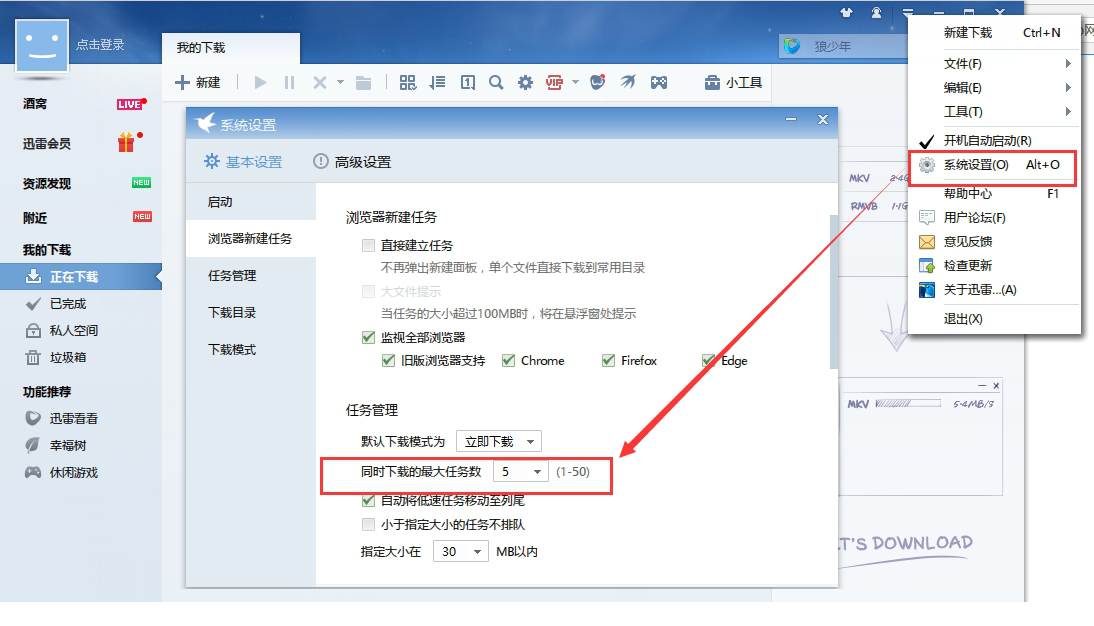
Task: Select 下载目录 in settings sidebar
Action: point(232,313)
